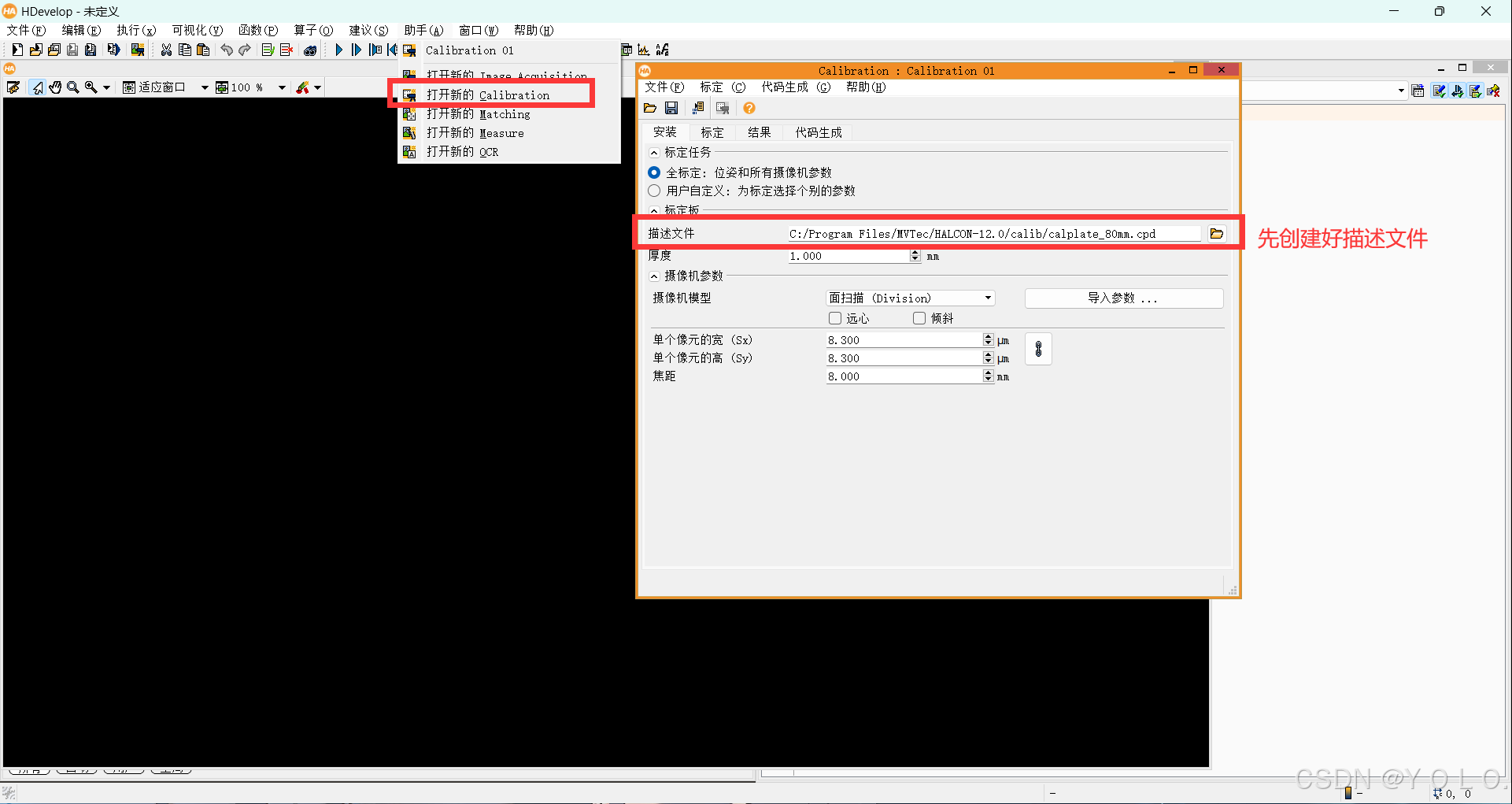Open the fit window (适应窗口) dropdown
This screenshot has height=804, width=1512.
205,87
